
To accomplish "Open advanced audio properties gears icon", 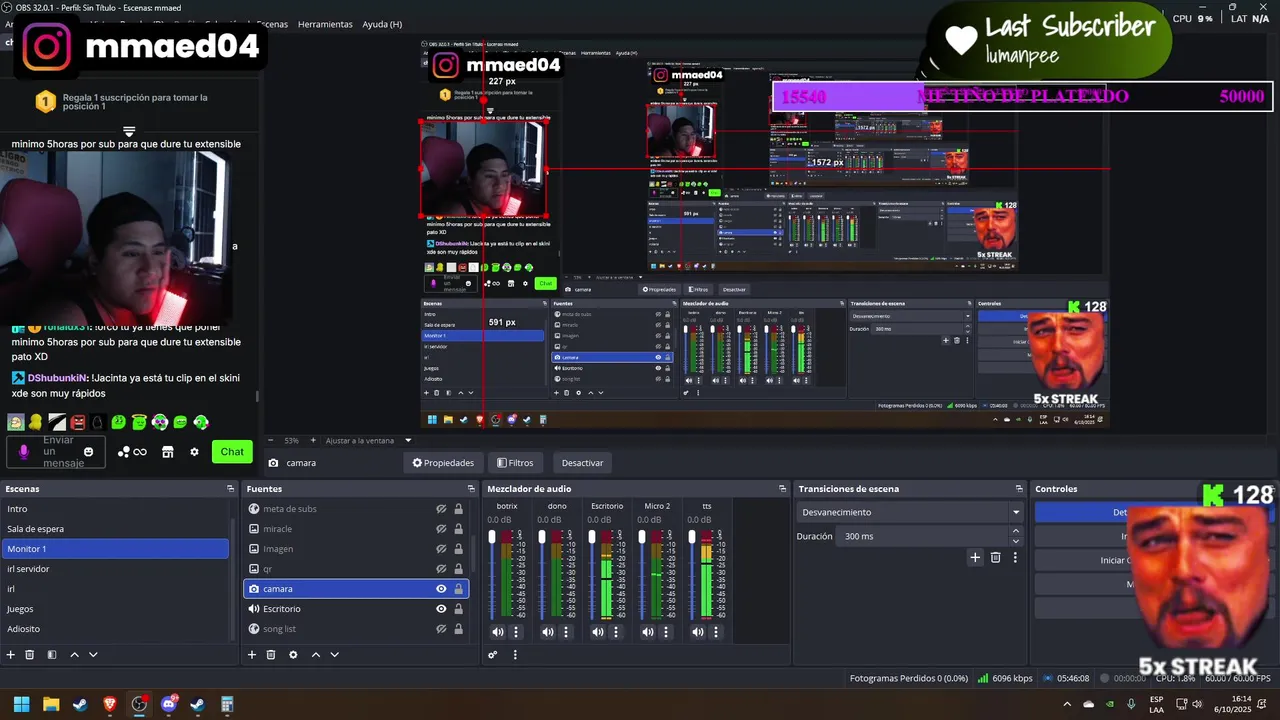I will pyautogui.click(x=493, y=655).
